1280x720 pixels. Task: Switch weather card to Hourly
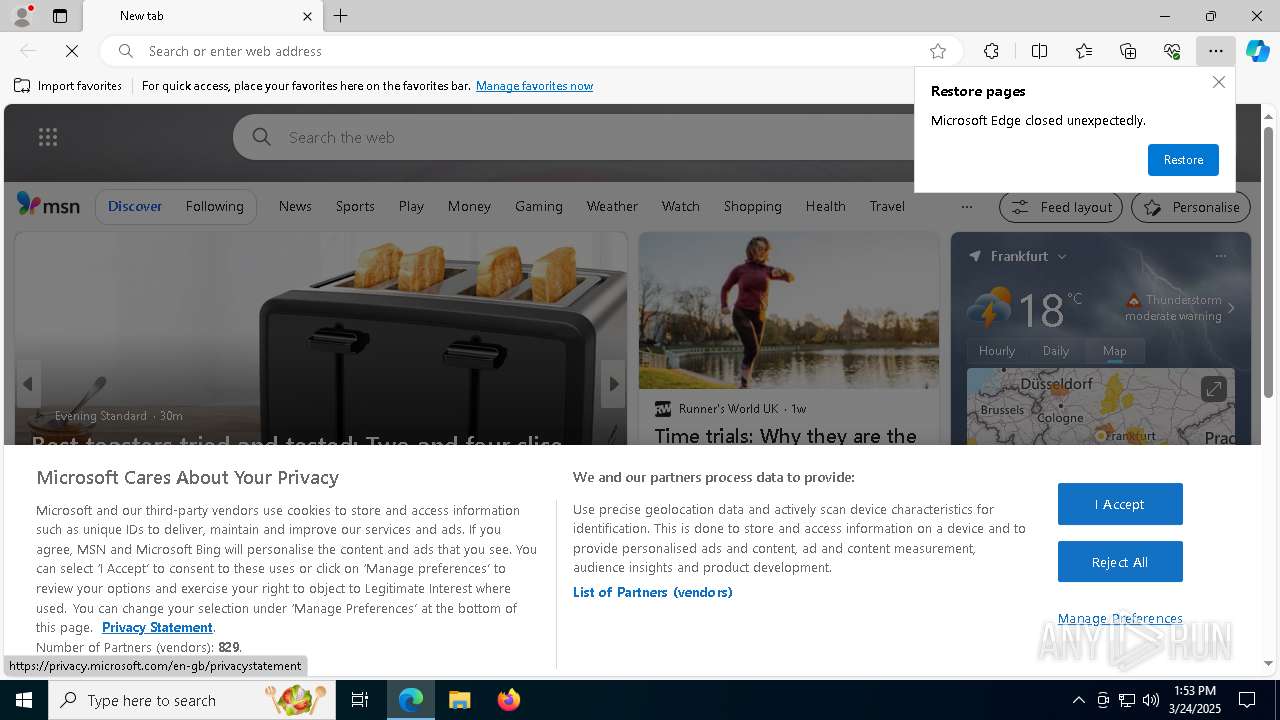click(997, 351)
